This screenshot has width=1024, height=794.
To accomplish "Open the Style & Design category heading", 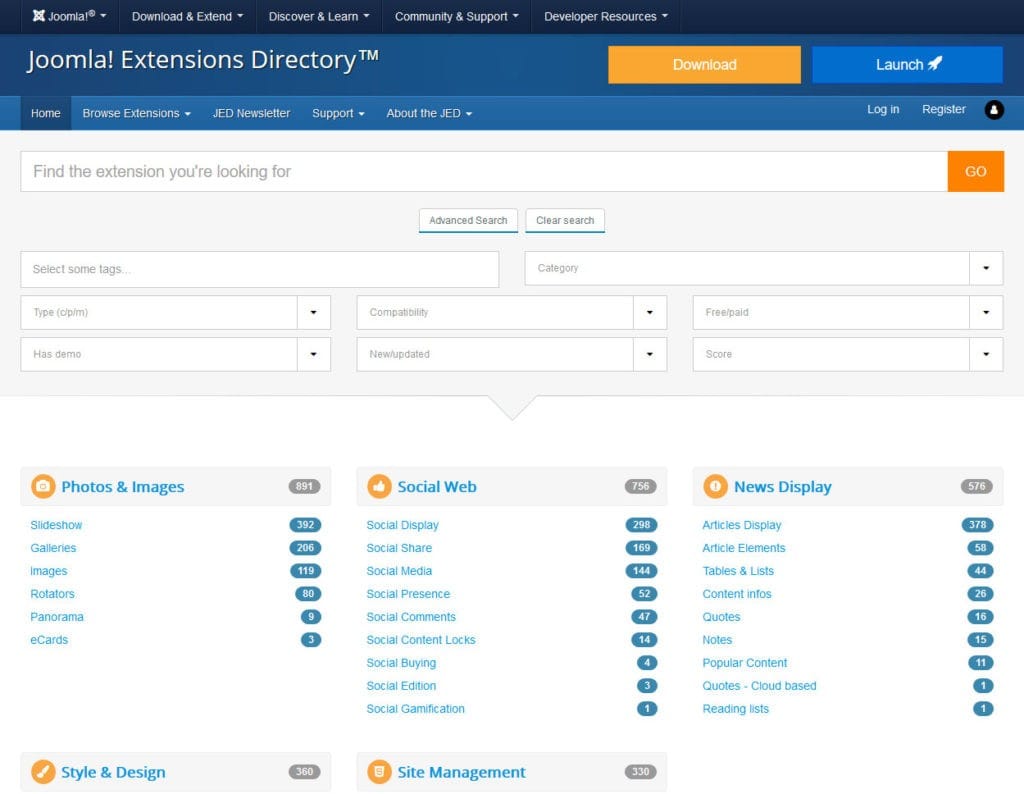I will pos(113,772).
